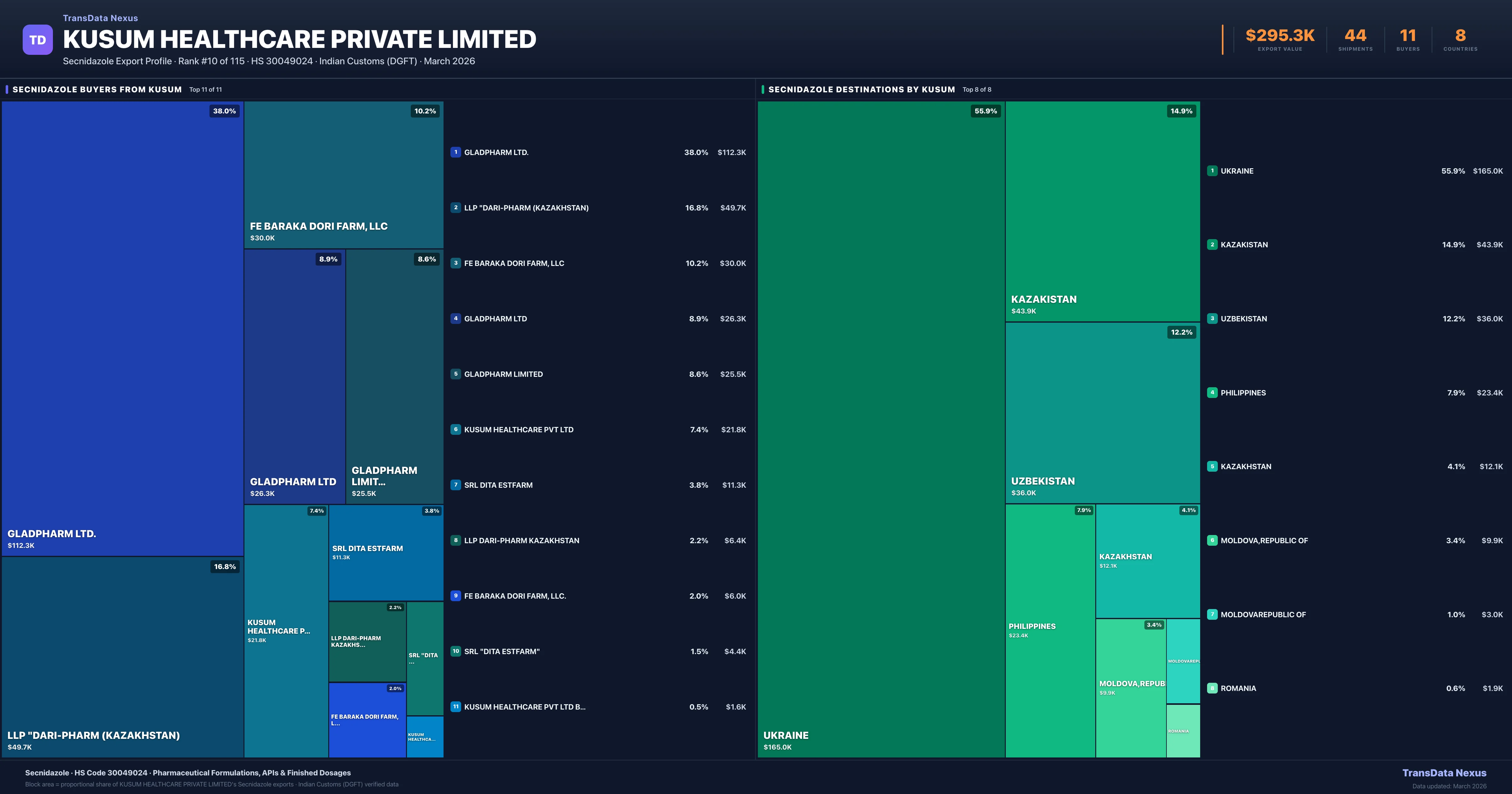Click the rank badge beside ROMANIA
The image size is (1512, 794).
[x=1212, y=688]
